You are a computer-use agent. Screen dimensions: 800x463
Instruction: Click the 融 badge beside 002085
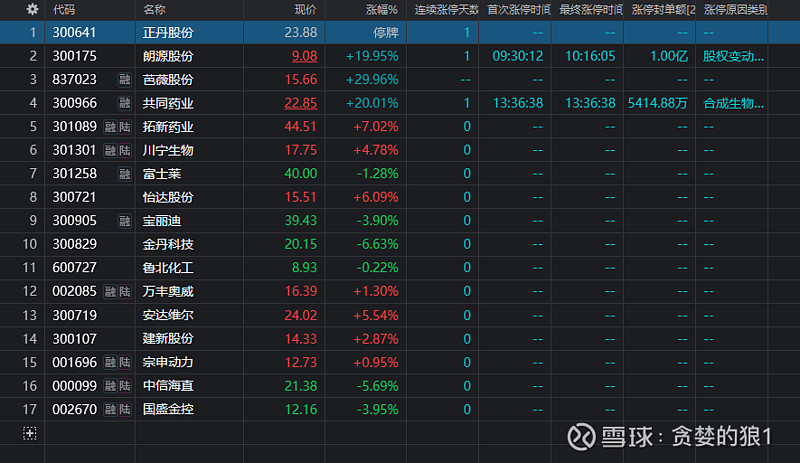click(110, 291)
